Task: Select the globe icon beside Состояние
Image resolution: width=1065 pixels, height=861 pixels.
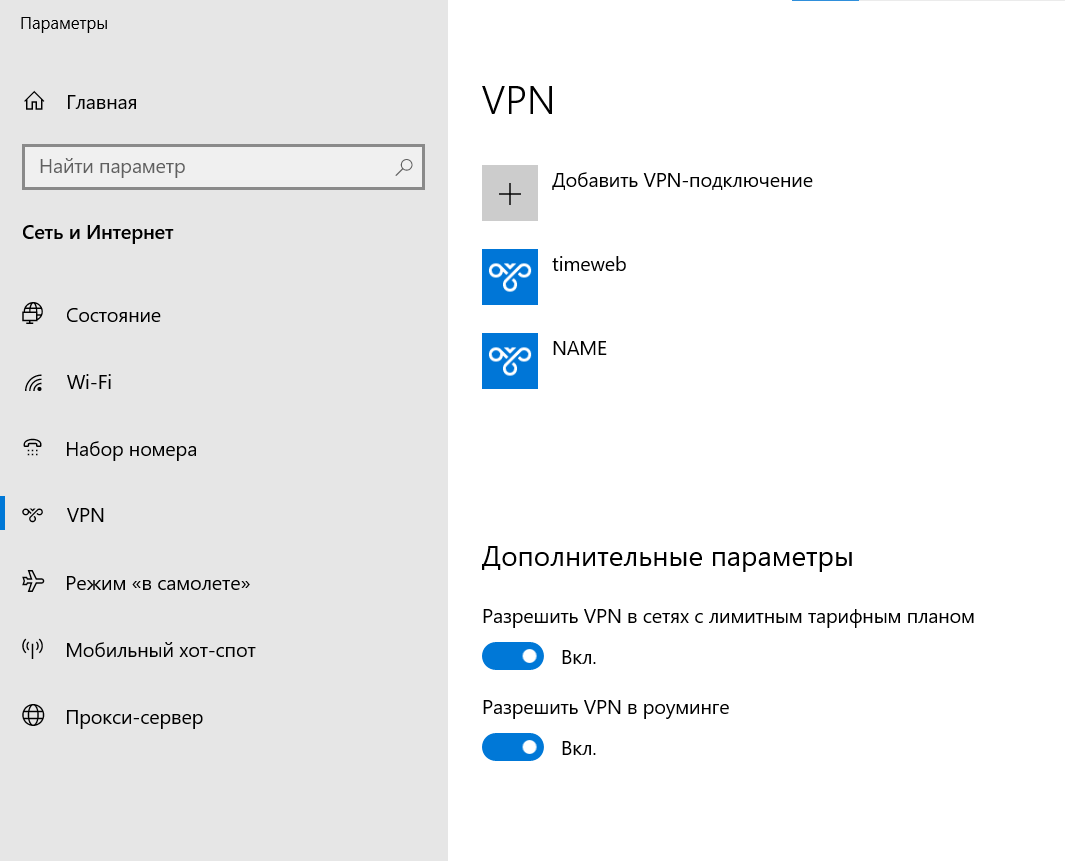Action: (x=33, y=313)
